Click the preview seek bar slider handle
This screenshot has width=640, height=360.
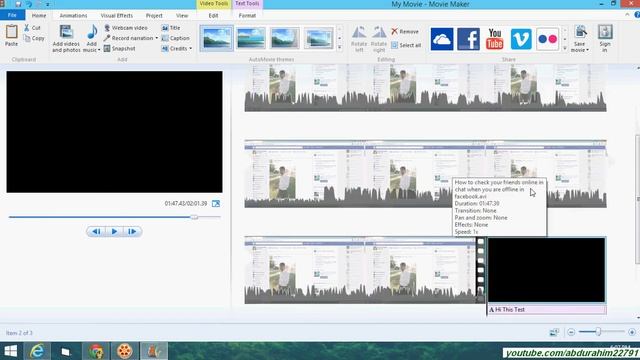[x=195, y=217]
